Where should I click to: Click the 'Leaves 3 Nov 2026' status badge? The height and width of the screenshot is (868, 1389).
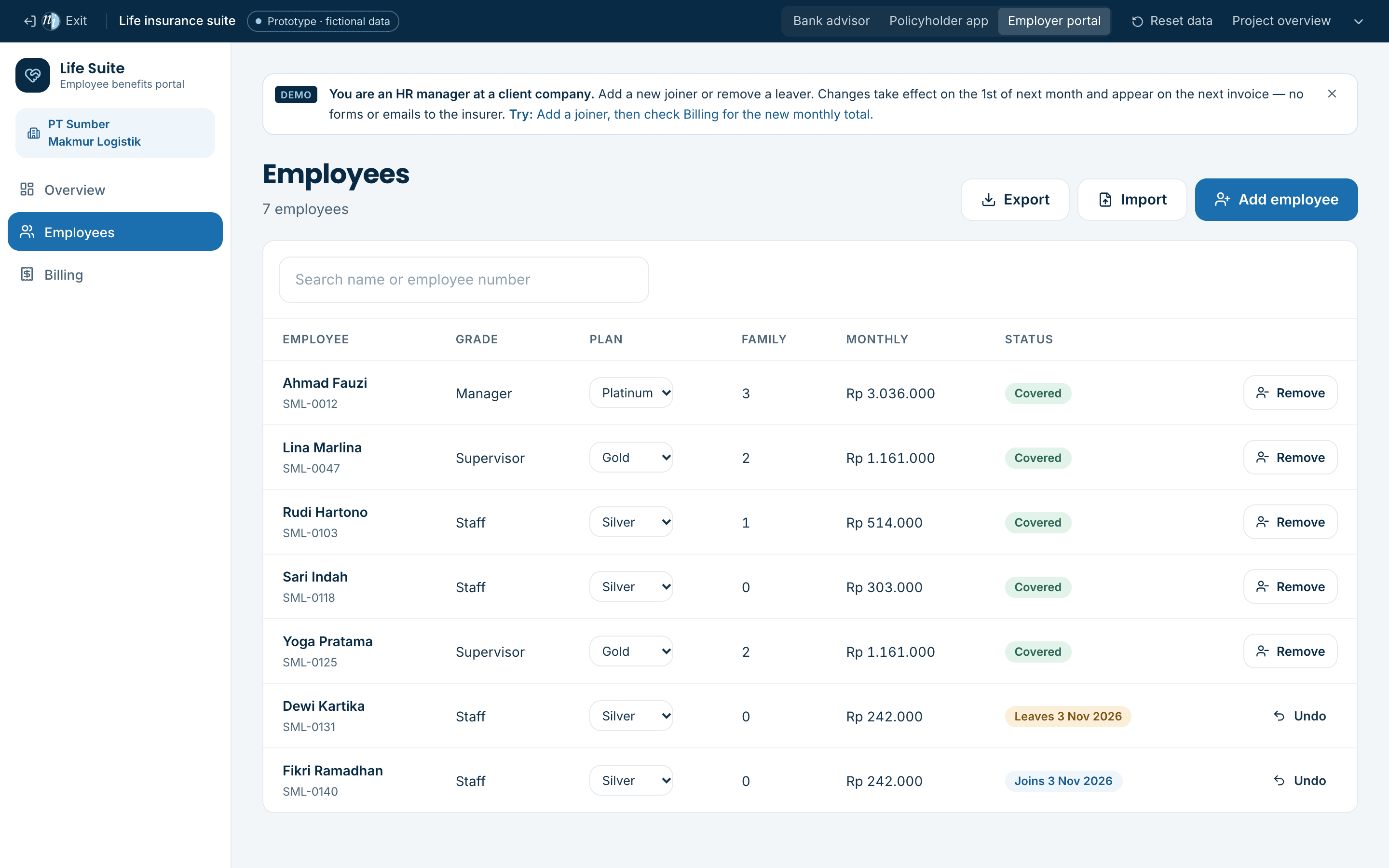[x=1068, y=717]
